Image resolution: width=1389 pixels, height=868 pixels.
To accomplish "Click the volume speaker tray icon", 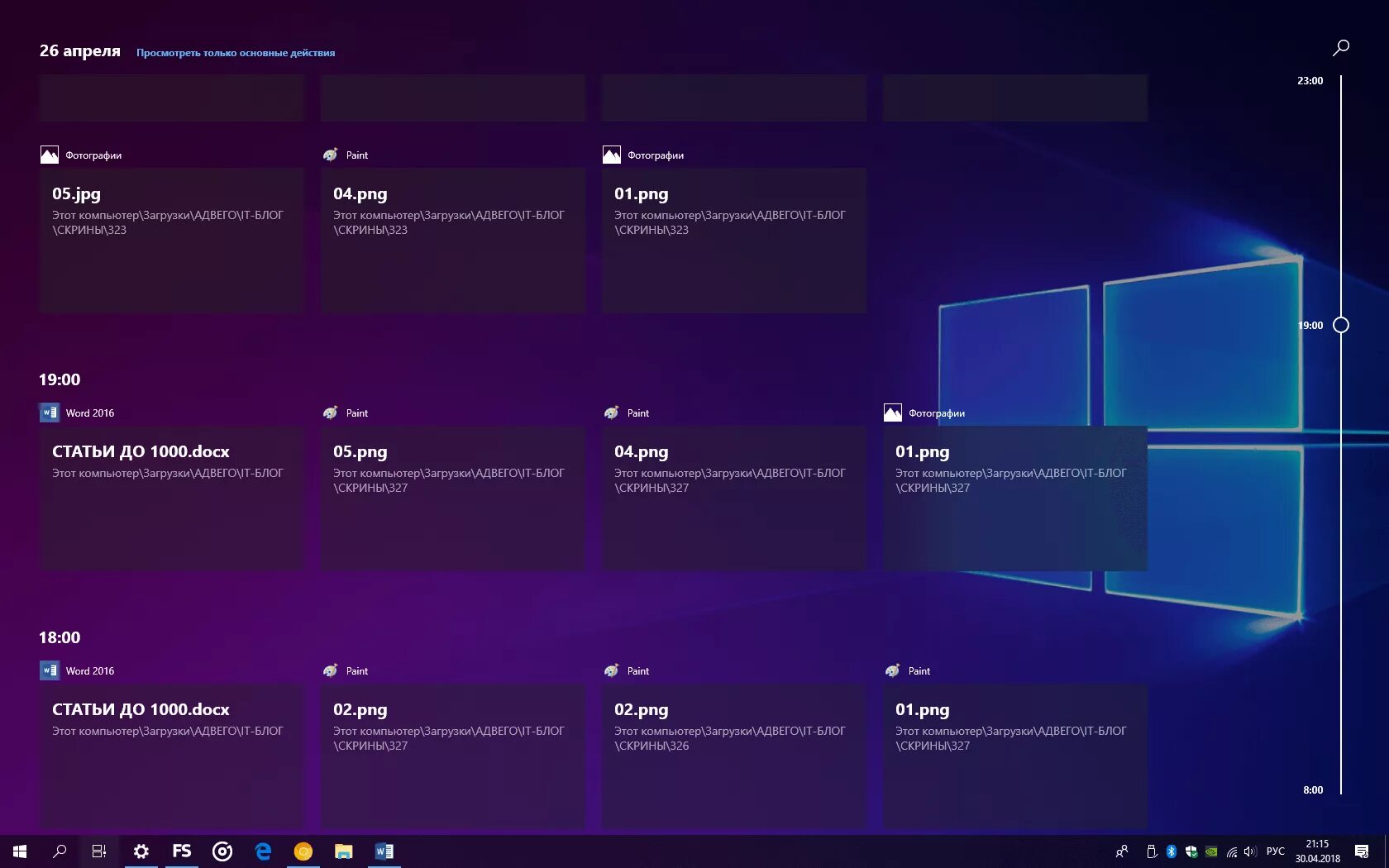I will point(1250,851).
